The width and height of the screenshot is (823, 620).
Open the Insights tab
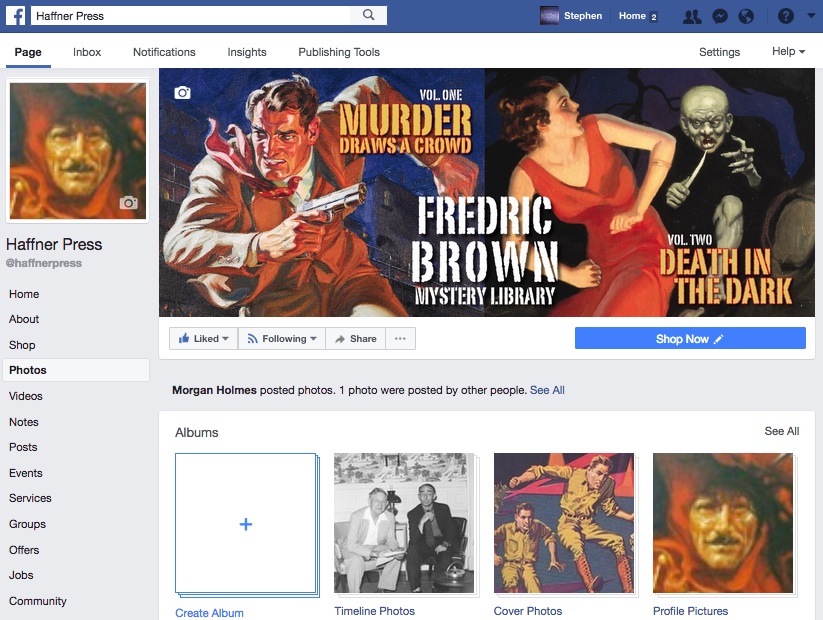pos(247,52)
